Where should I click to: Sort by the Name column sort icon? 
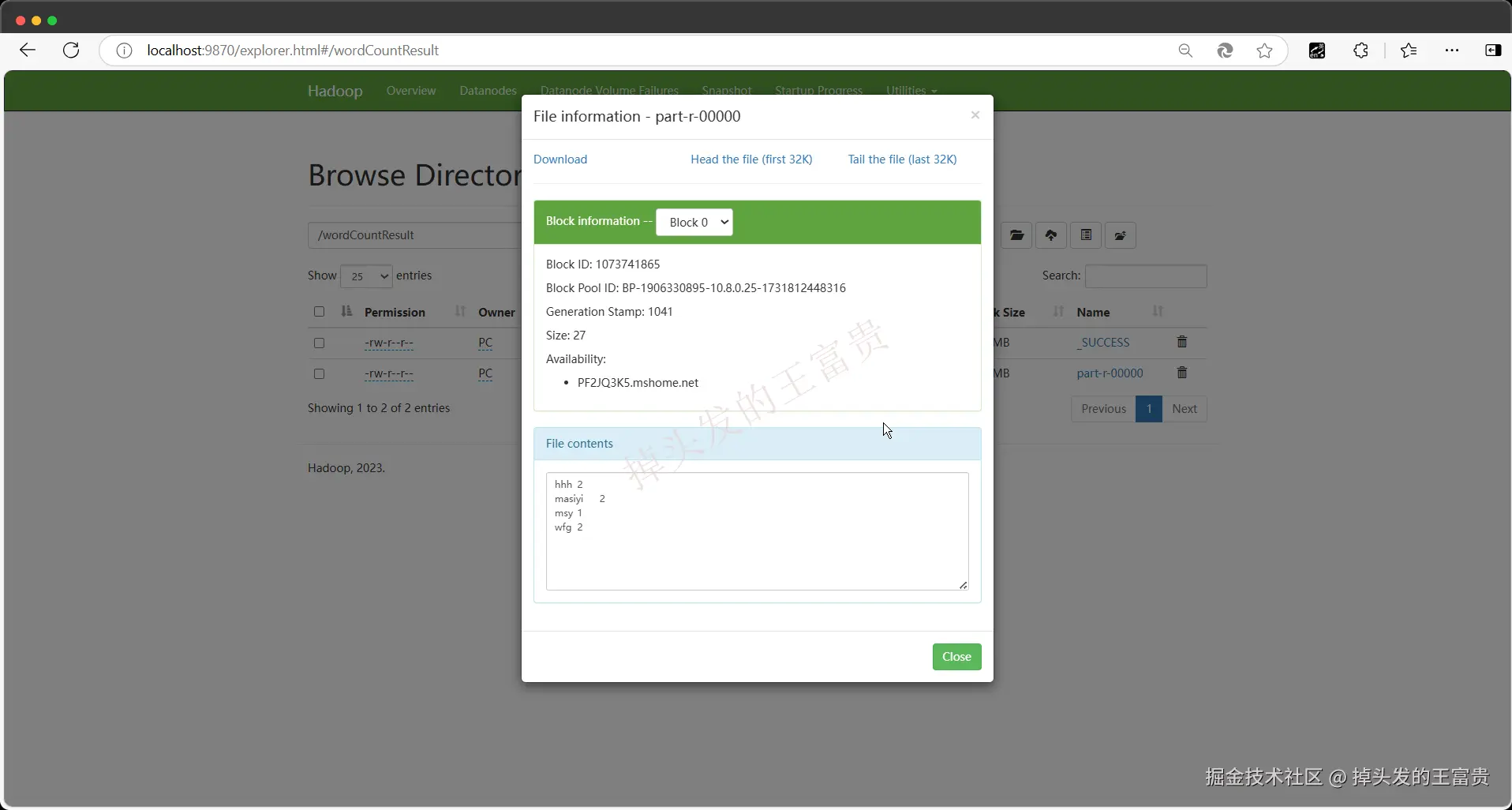(x=1158, y=312)
